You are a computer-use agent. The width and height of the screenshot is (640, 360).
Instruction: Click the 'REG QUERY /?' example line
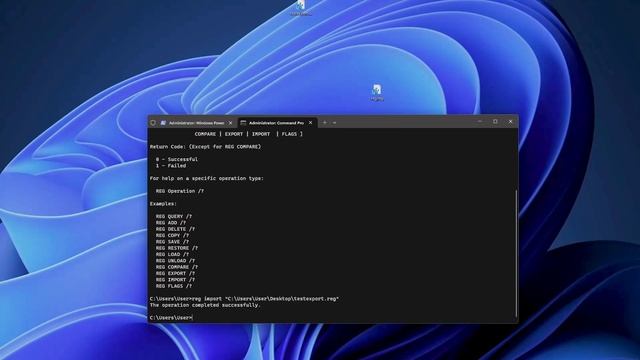pos(173,216)
